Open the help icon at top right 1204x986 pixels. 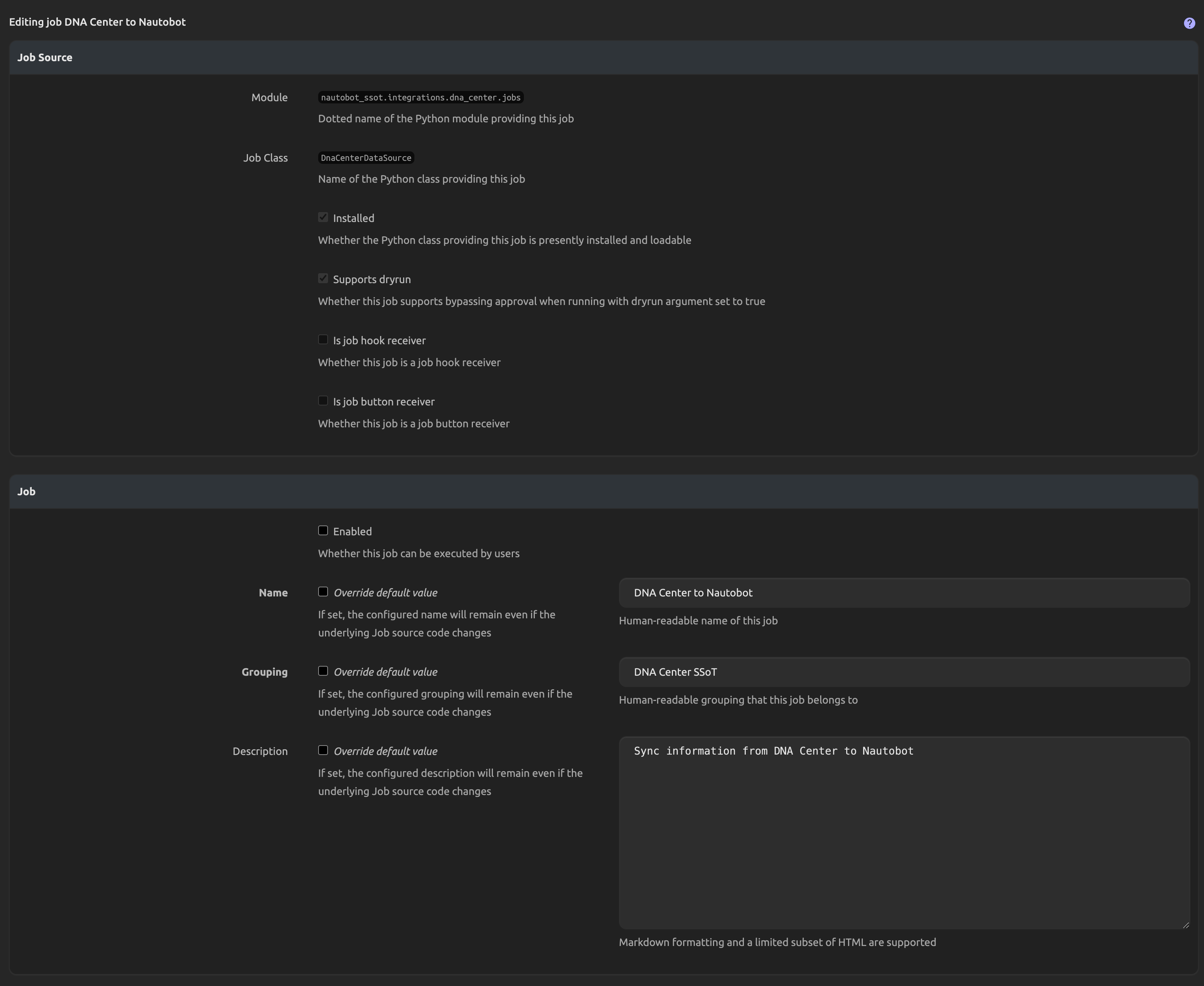click(1189, 23)
